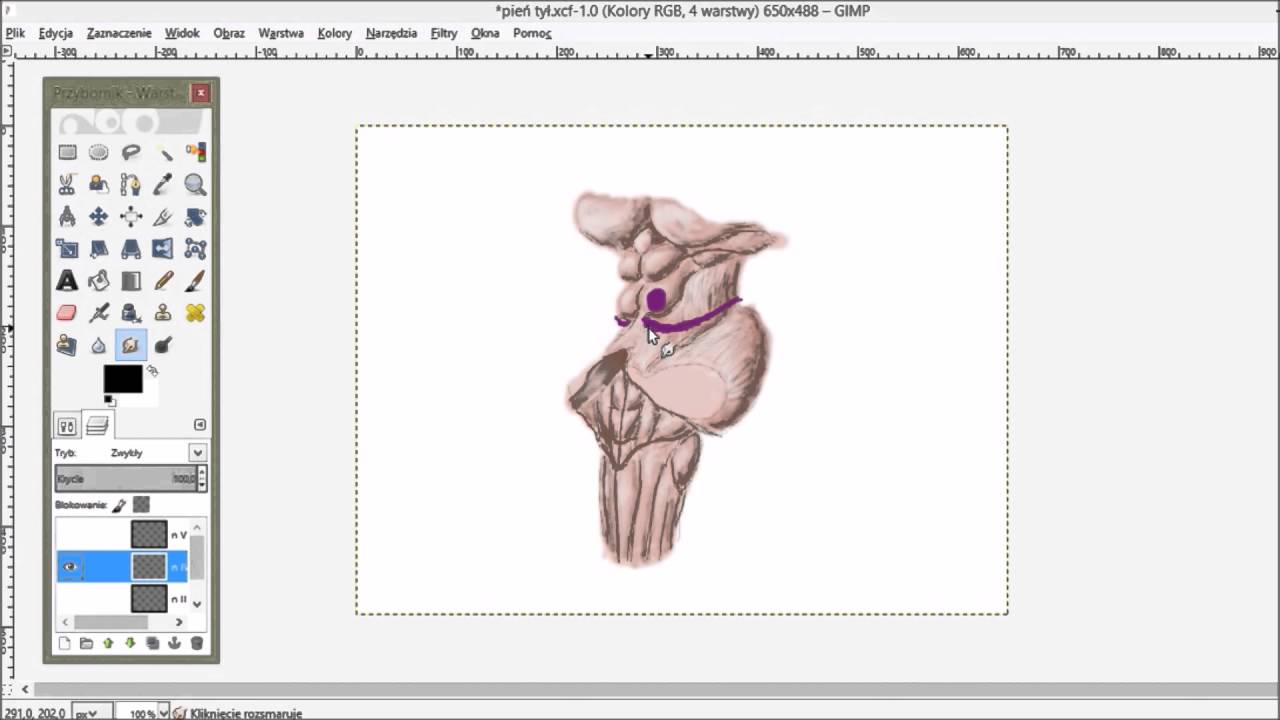Create a new layer group folder button
The width and height of the screenshot is (1280, 720).
(86, 643)
